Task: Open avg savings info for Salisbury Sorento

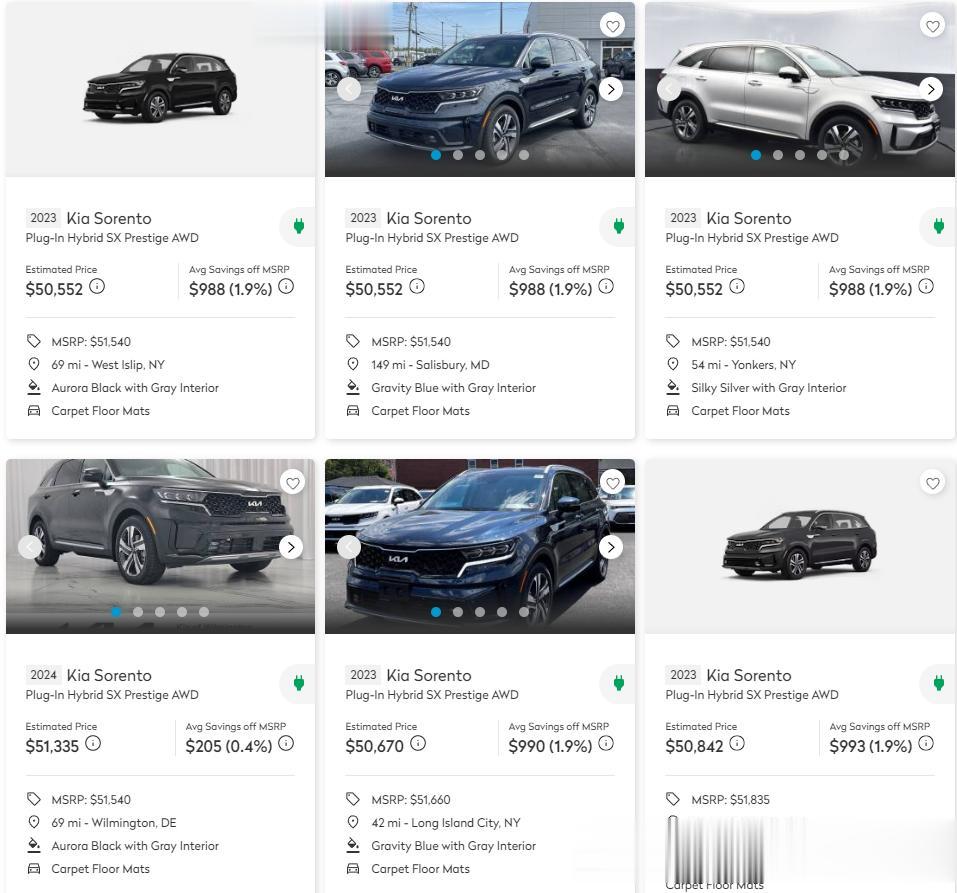Action: 606,286
